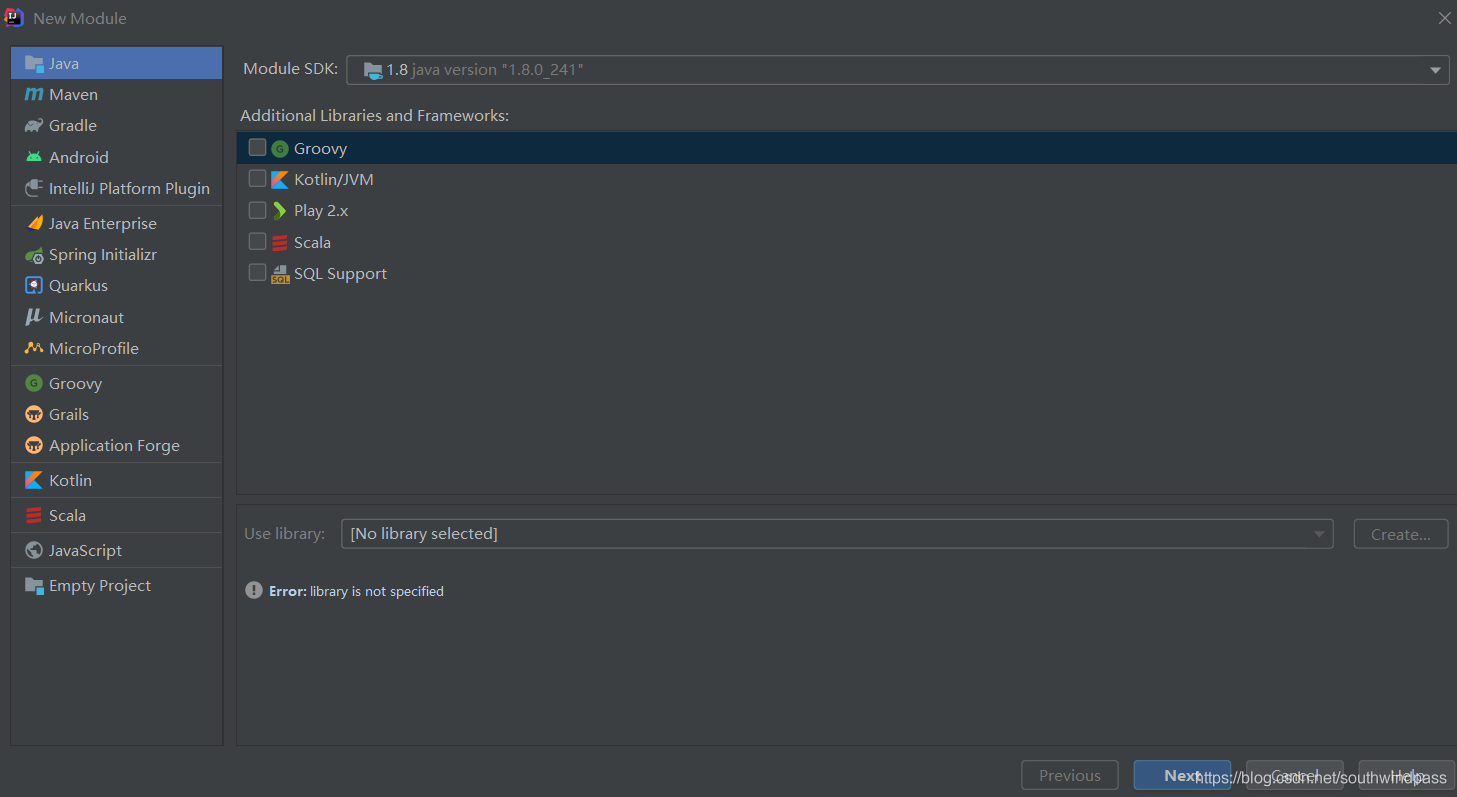Click the Android robot icon
This screenshot has width=1457, height=797.
click(34, 157)
